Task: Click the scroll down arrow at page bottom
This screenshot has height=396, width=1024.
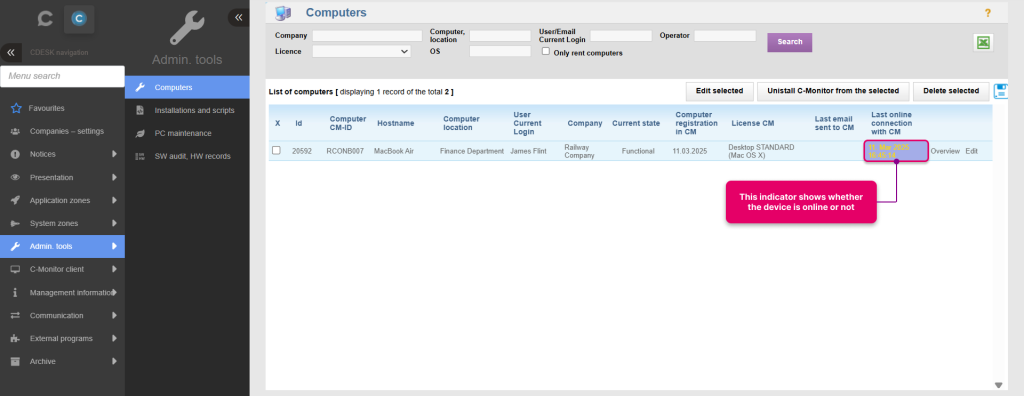Action: (998, 385)
